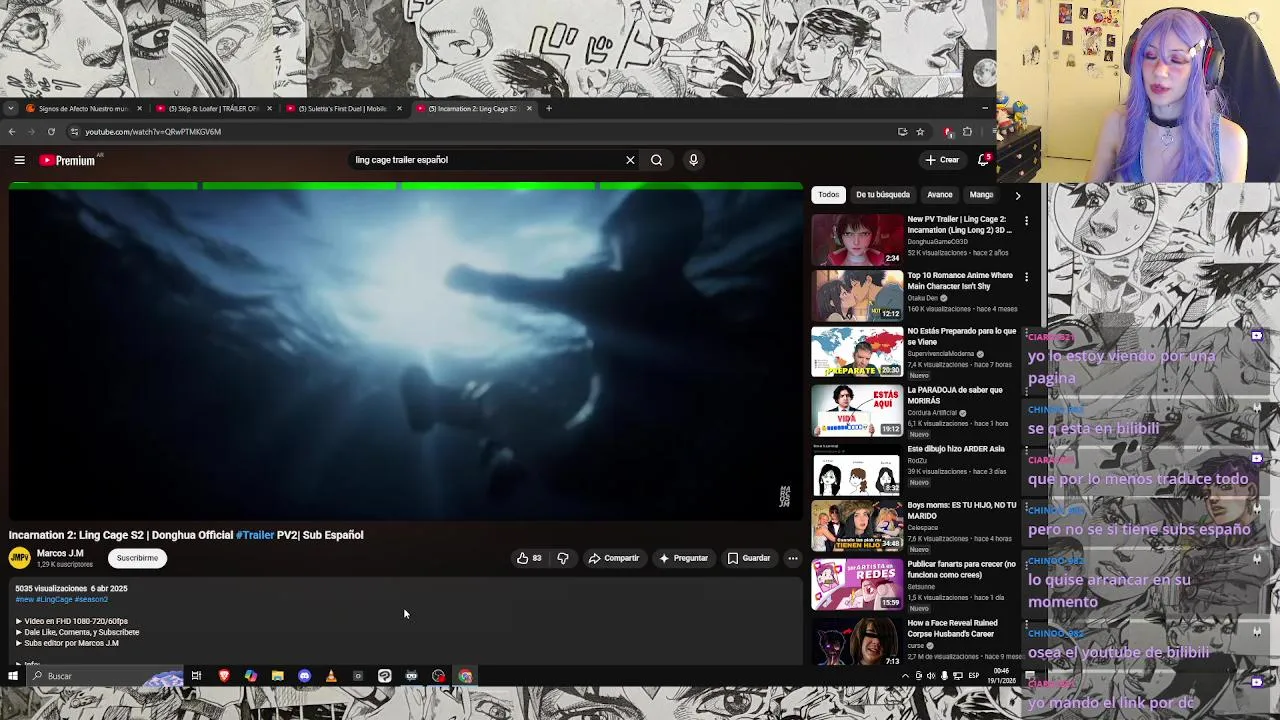Open the taskbar clock and date
This screenshot has width=1280, height=720.
1003,676
